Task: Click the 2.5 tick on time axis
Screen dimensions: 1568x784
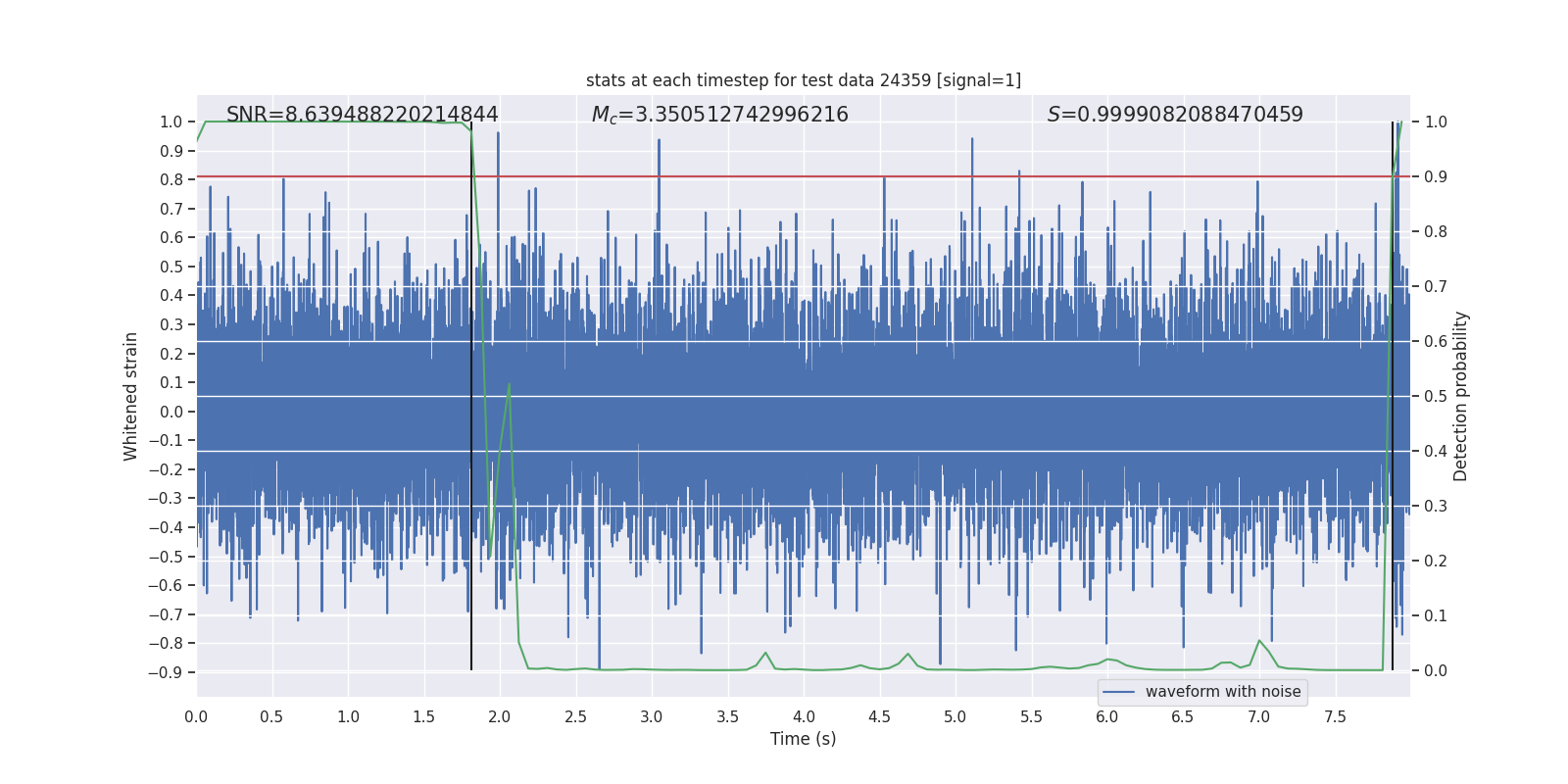Action: click(575, 716)
